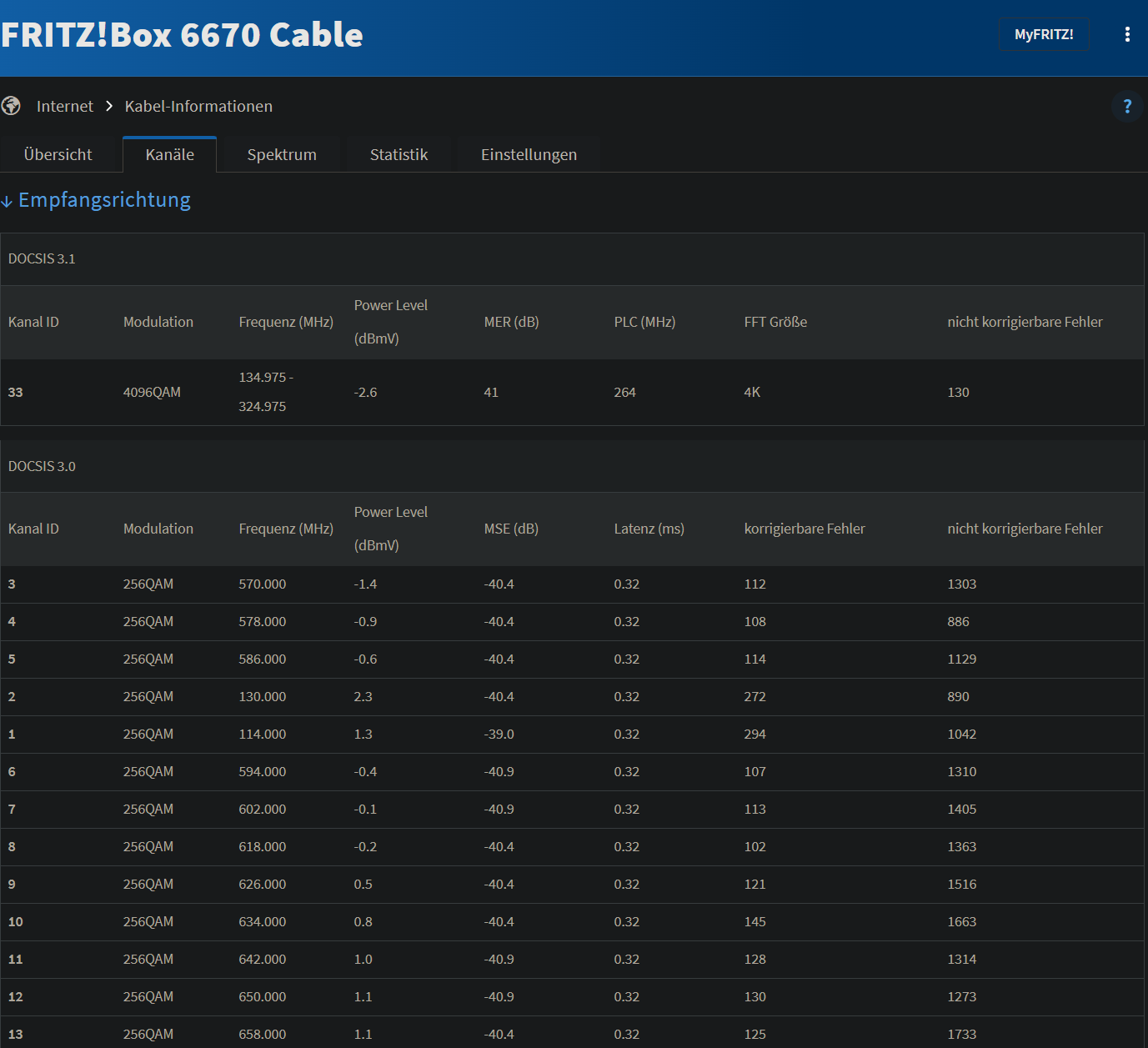This screenshot has height=1048, width=1148.
Task: Switch to the Statistik tab
Action: (x=399, y=154)
